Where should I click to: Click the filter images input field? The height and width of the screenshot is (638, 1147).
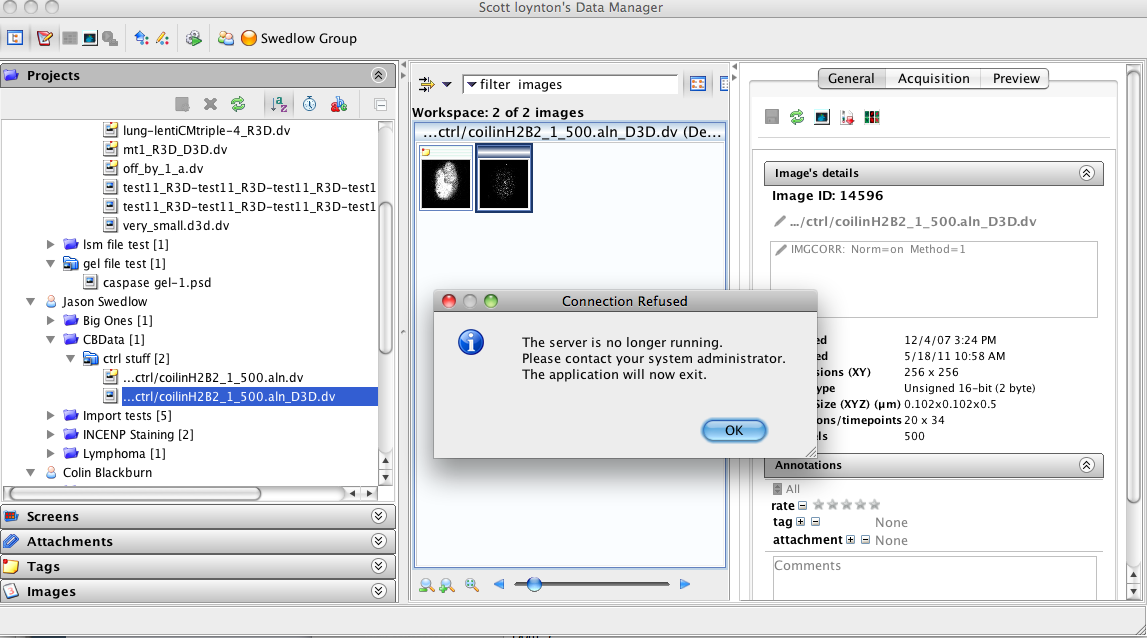578,85
